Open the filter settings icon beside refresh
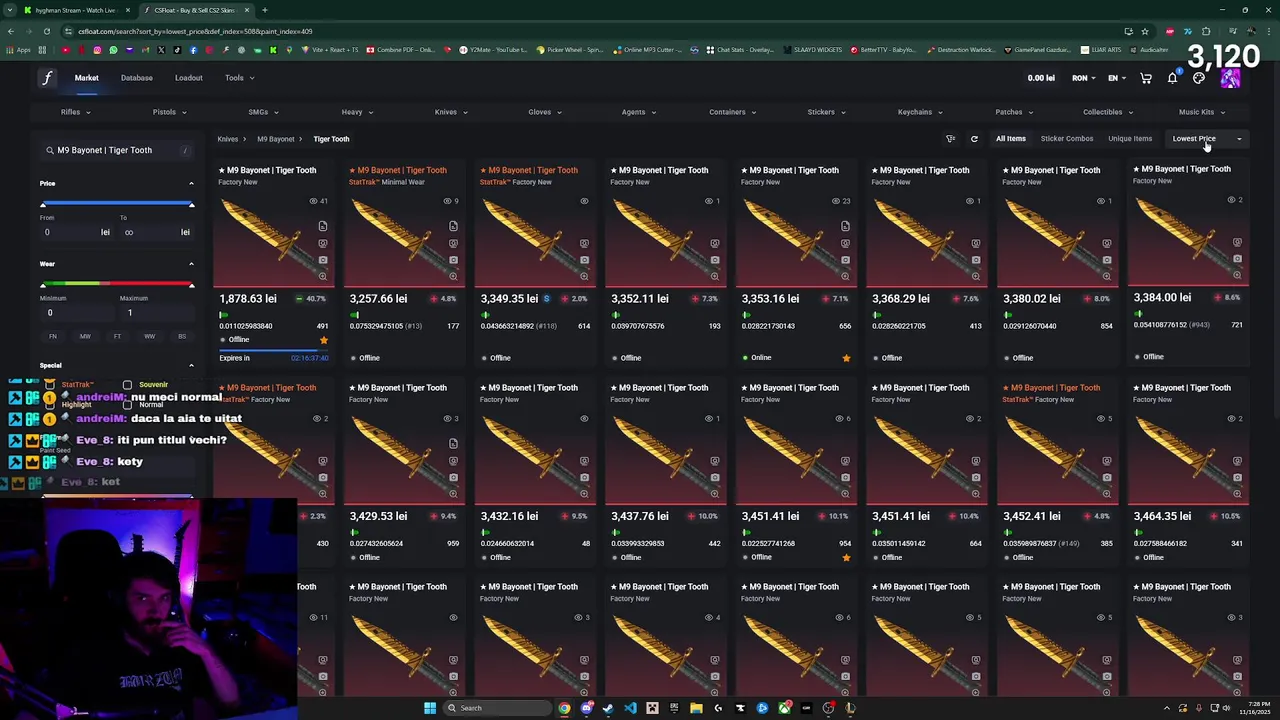Image resolution: width=1280 pixels, height=720 pixels. [x=950, y=139]
